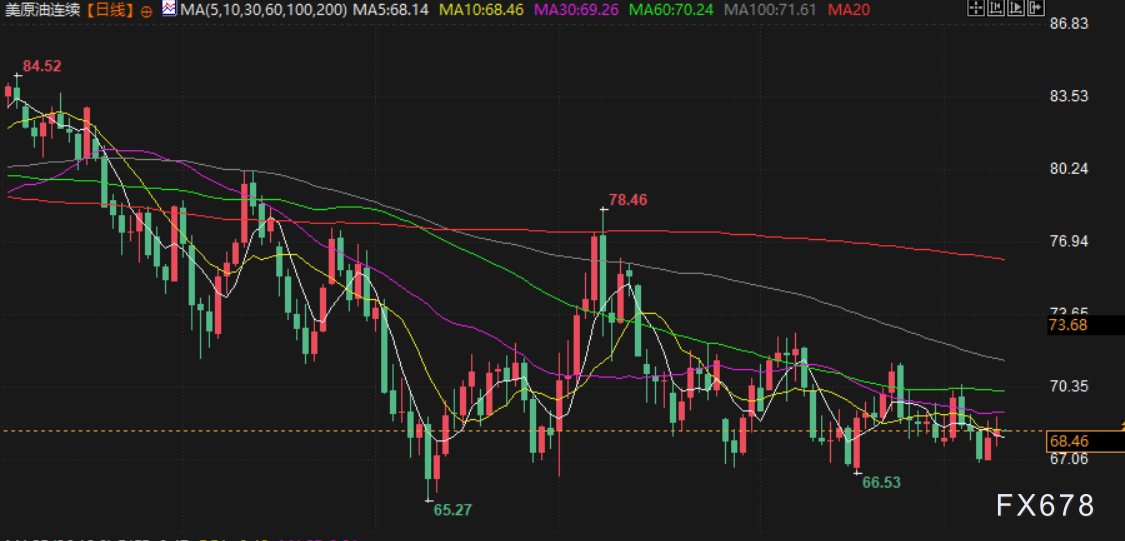Select the red MA20 legend label
This screenshot has height=541, width=1125.
coord(848,11)
